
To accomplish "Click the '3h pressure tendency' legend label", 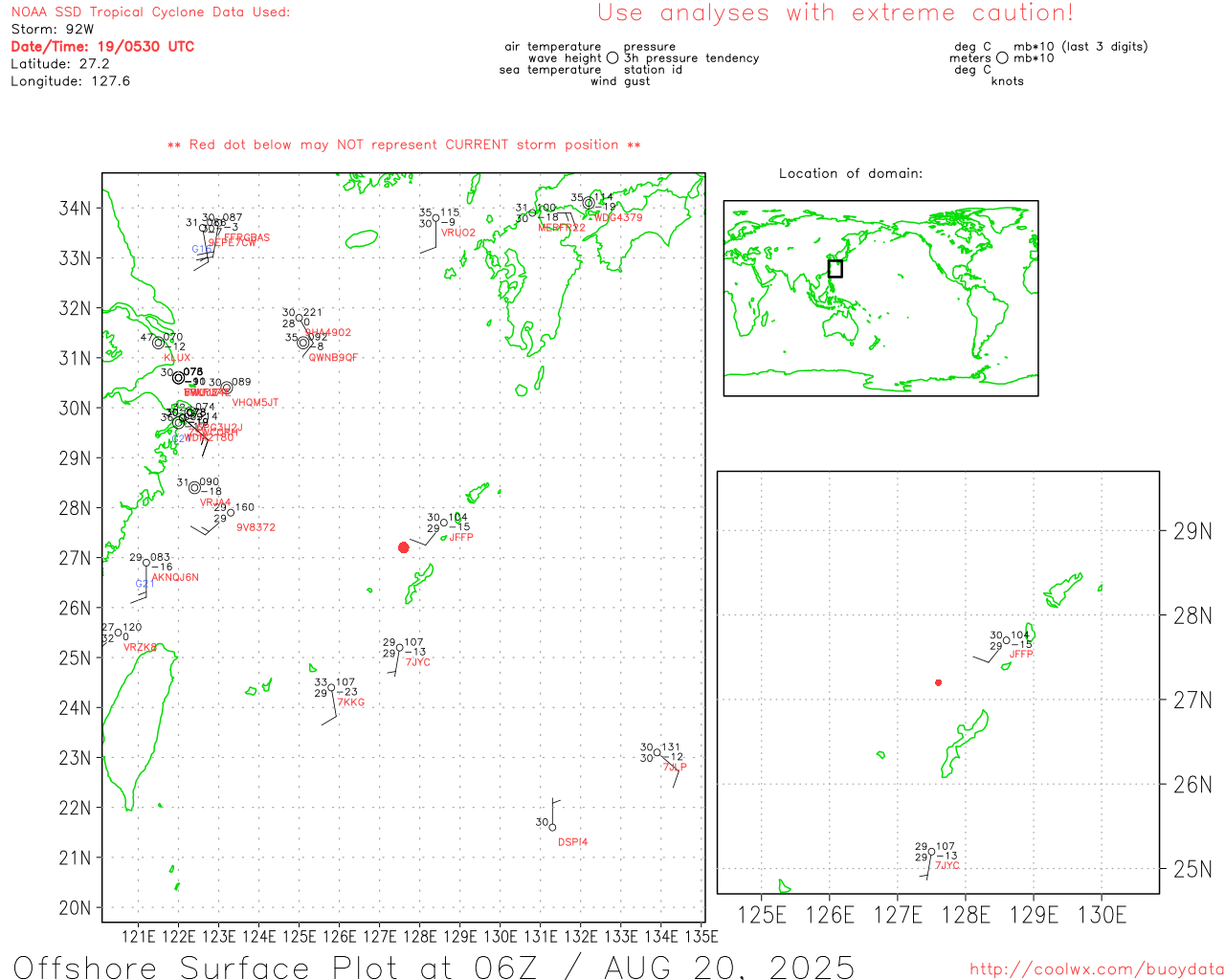I will (692, 58).
